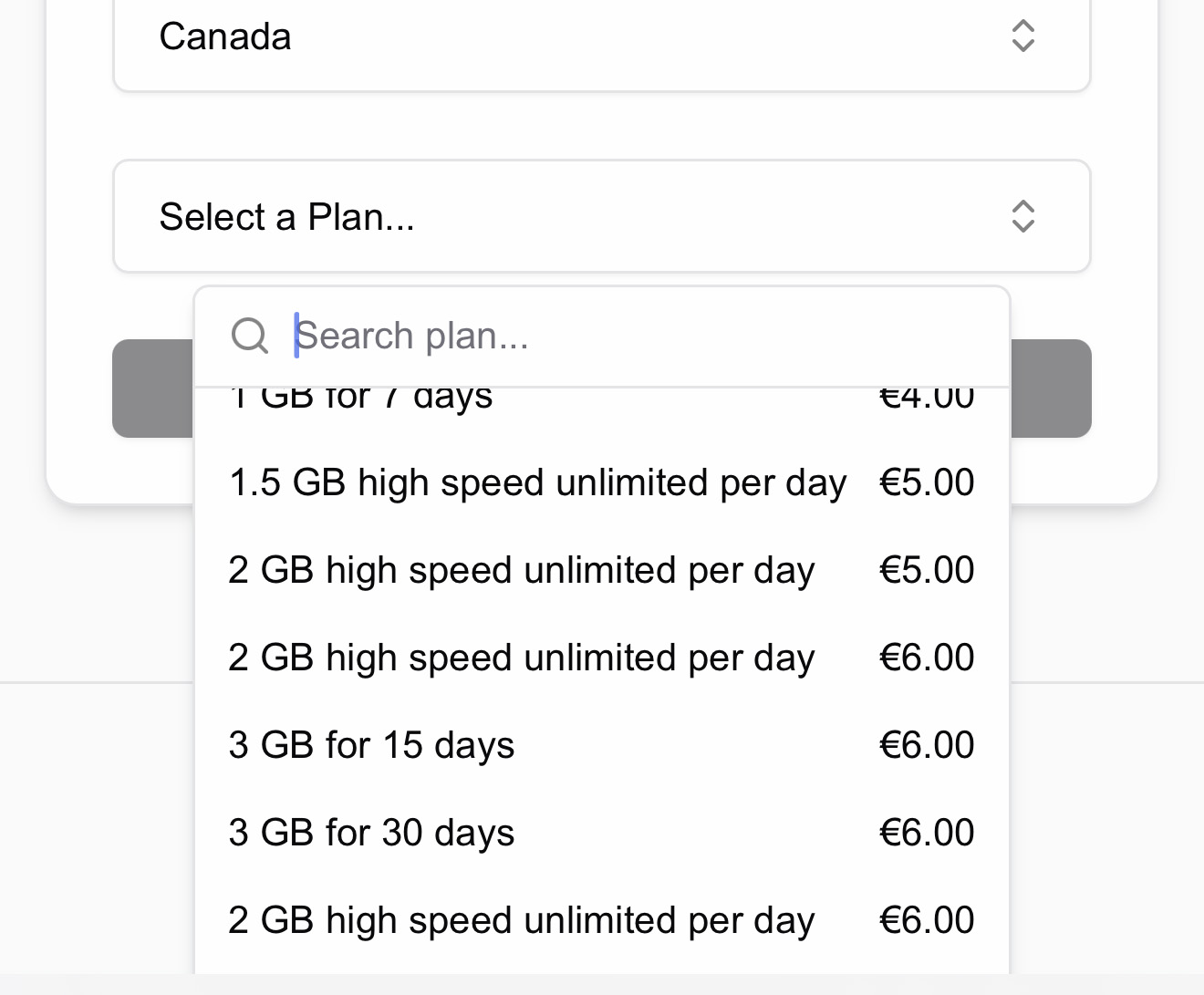Image resolution: width=1204 pixels, height=995 pixels.
Task: Click the 'Canada' text in the country selector
Action: click(225, 37)
